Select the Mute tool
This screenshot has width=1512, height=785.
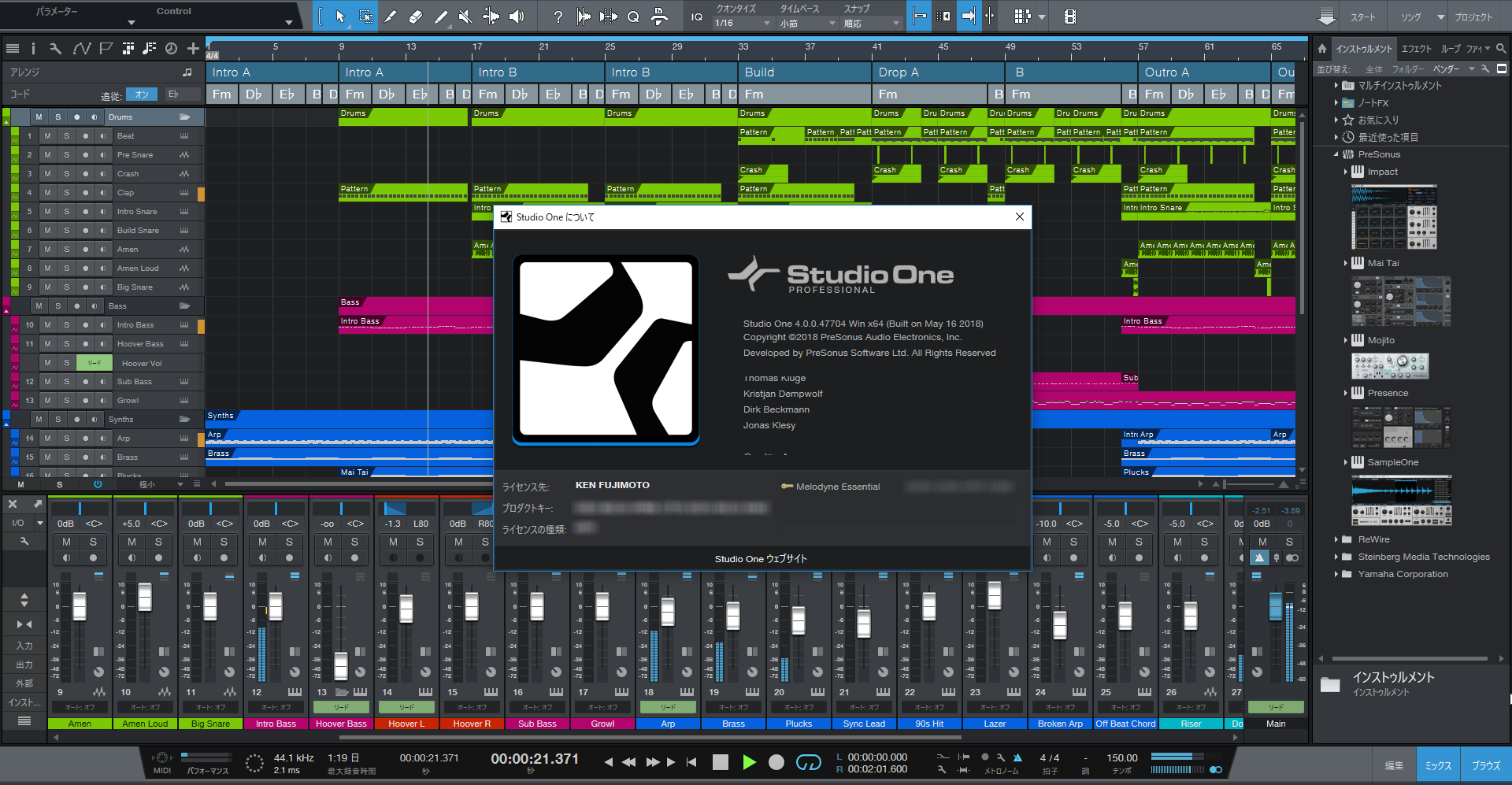[465, 17]
